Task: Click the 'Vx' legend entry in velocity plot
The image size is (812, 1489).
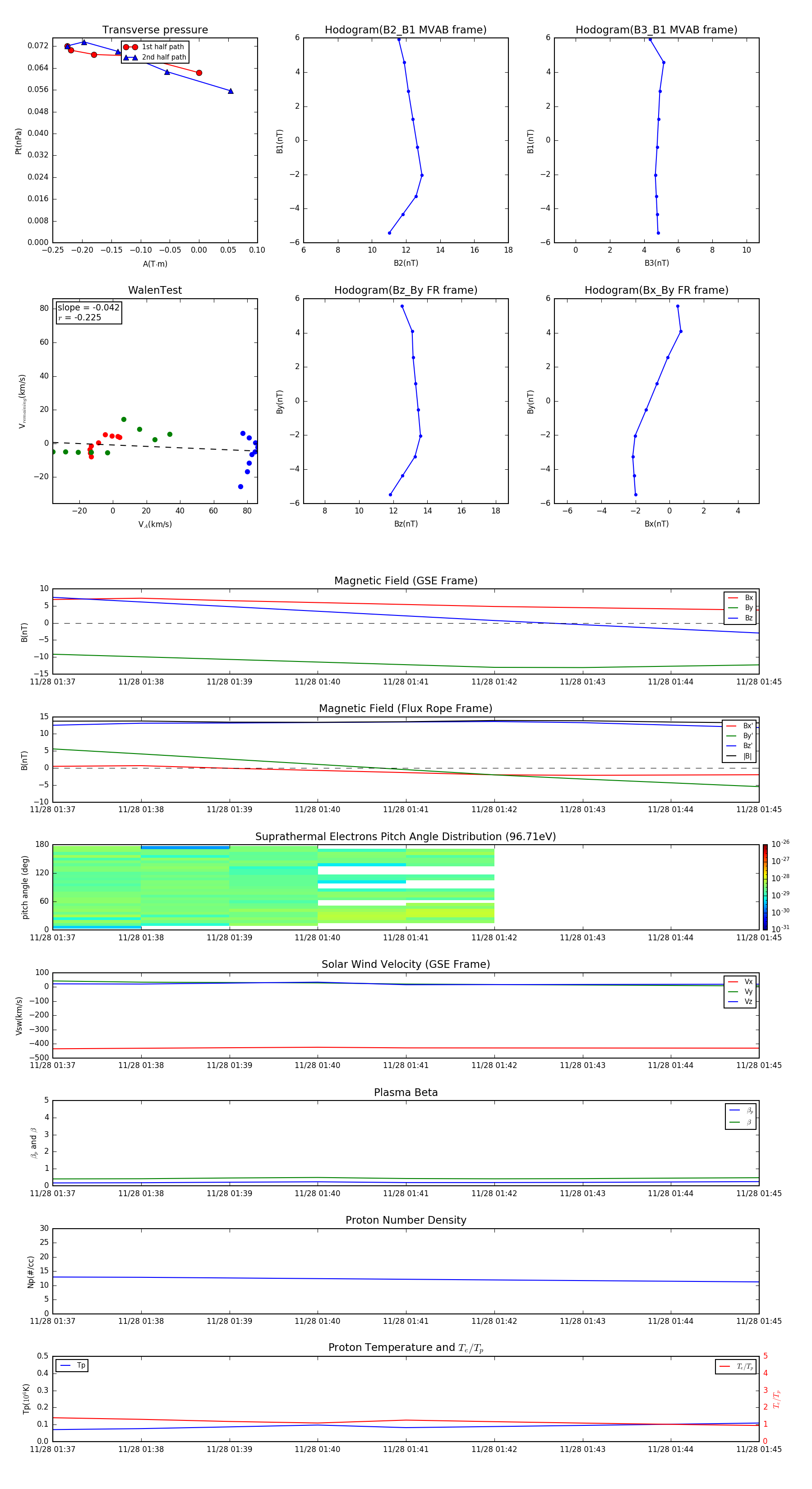Action: (x=740, y=981)
